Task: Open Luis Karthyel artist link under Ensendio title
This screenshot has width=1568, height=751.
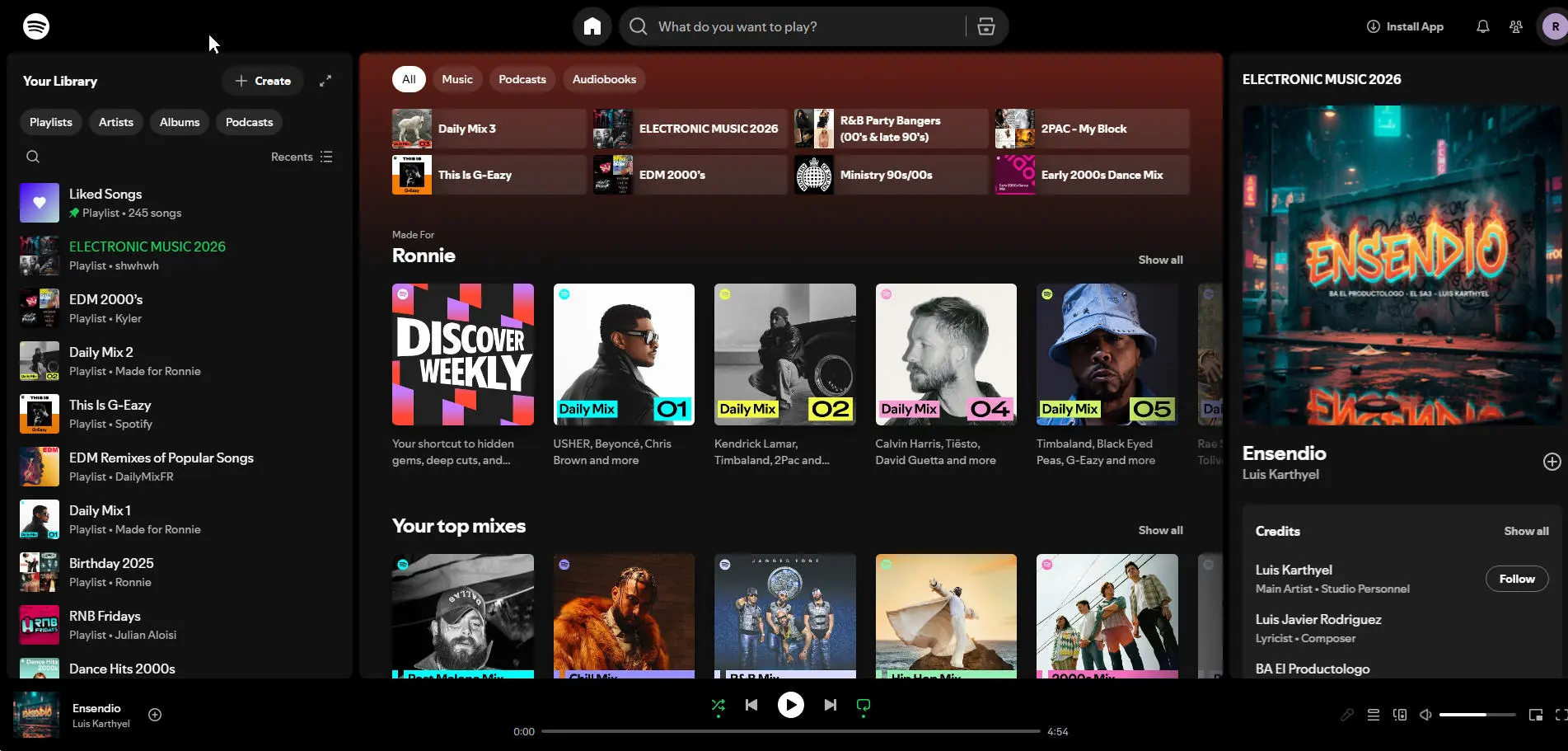Action: (1280, 474)
